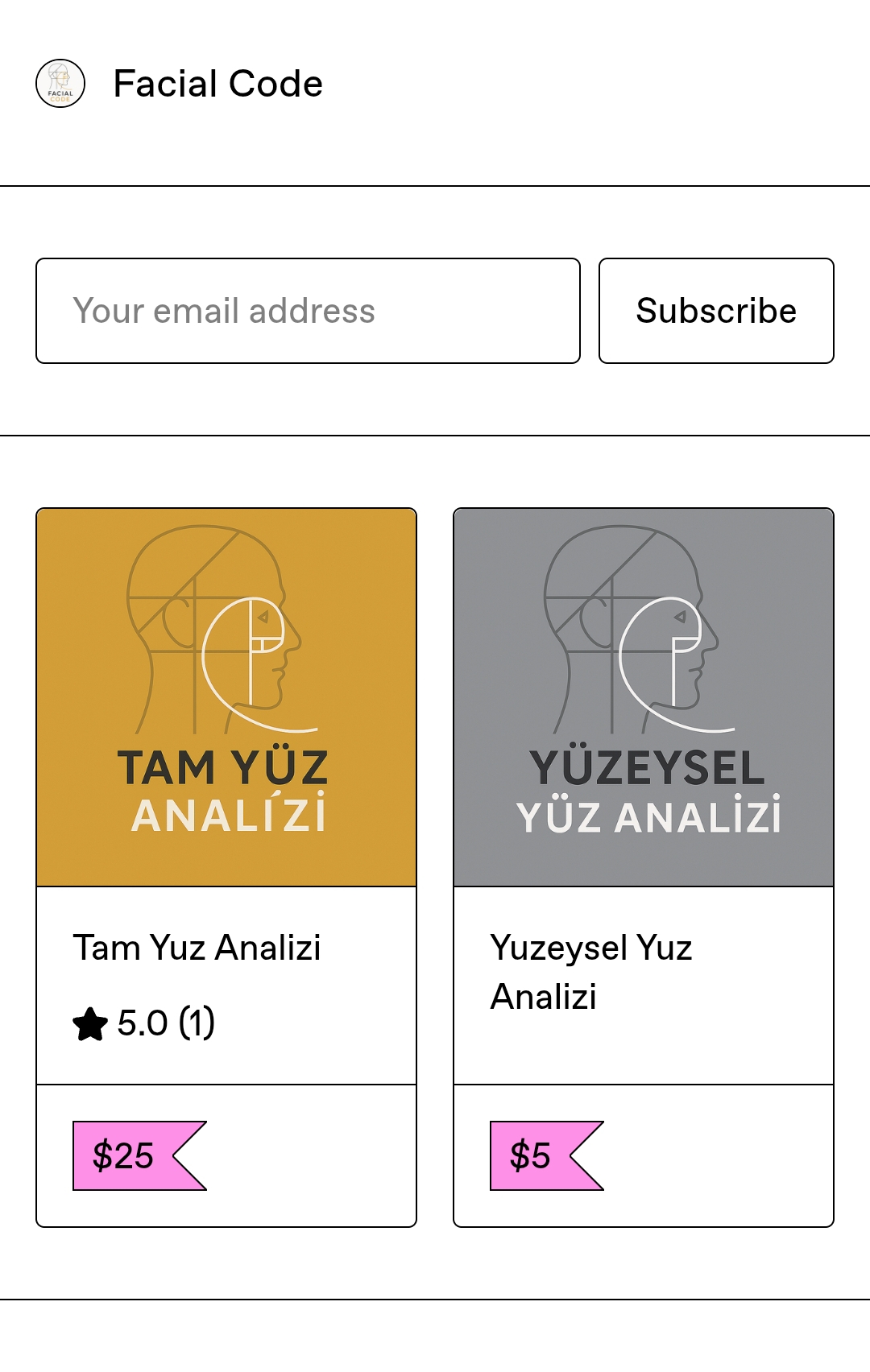Viewport: 870px width, 1372px height.
Task: Click the dark YÜZEYSEL cover heading
Action: coord(647,767)
